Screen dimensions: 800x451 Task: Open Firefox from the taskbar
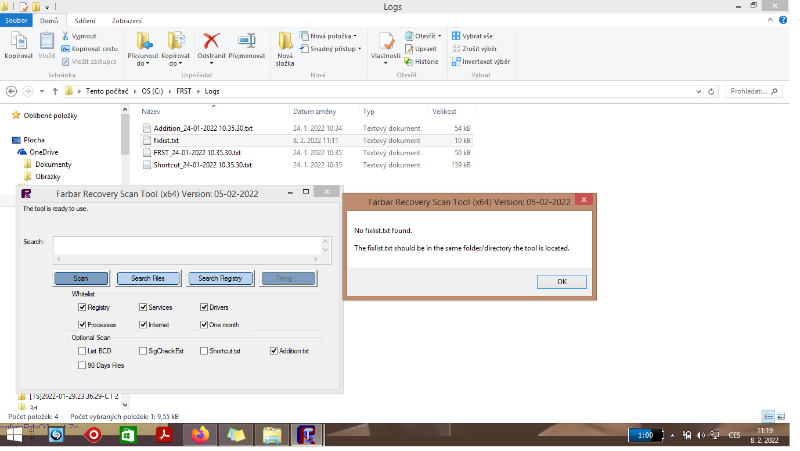tap(201, 435)
